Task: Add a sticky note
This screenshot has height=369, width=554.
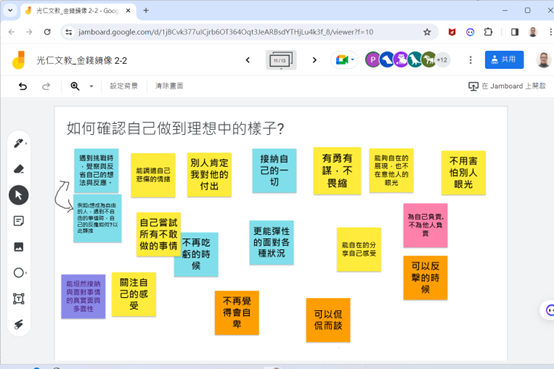Action: (x=19, y=221)
